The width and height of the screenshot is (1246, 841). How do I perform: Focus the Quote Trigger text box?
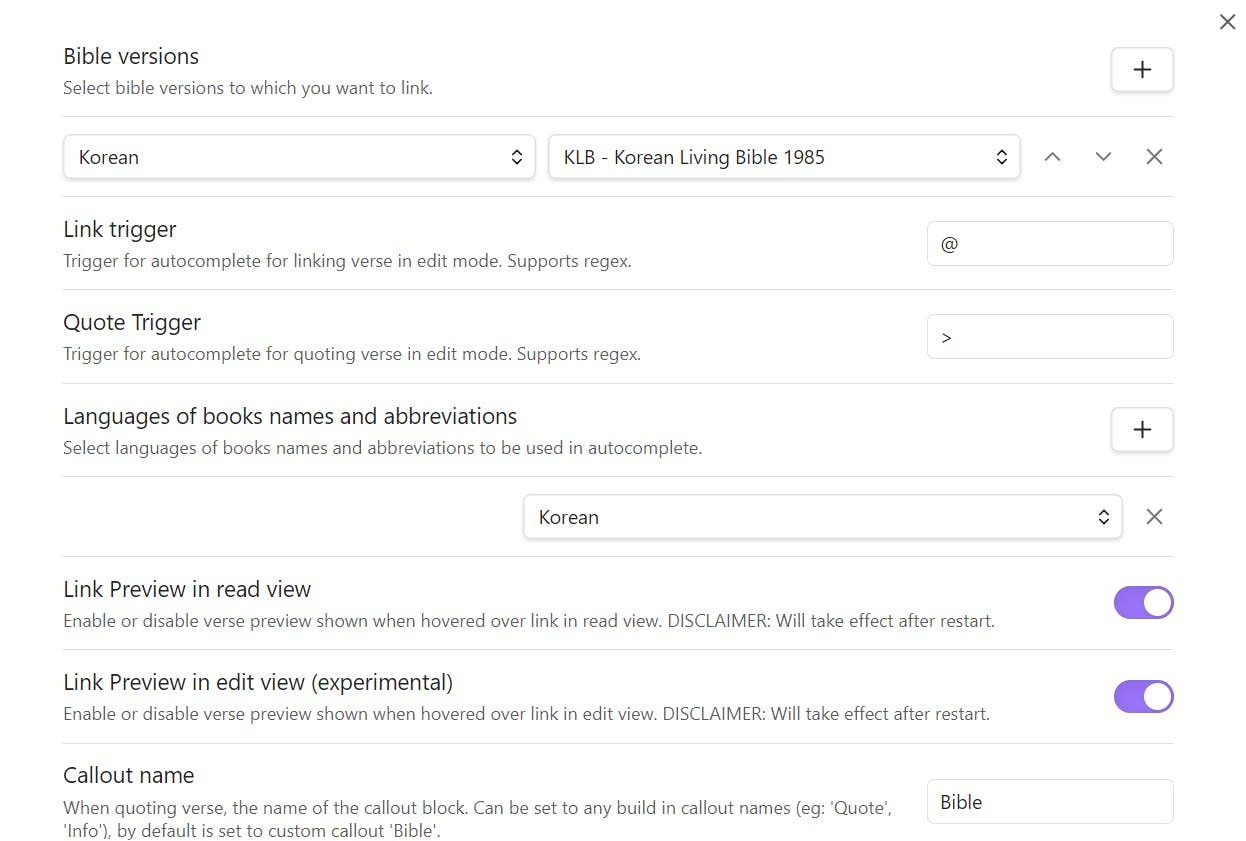(x=1050, y=337)
